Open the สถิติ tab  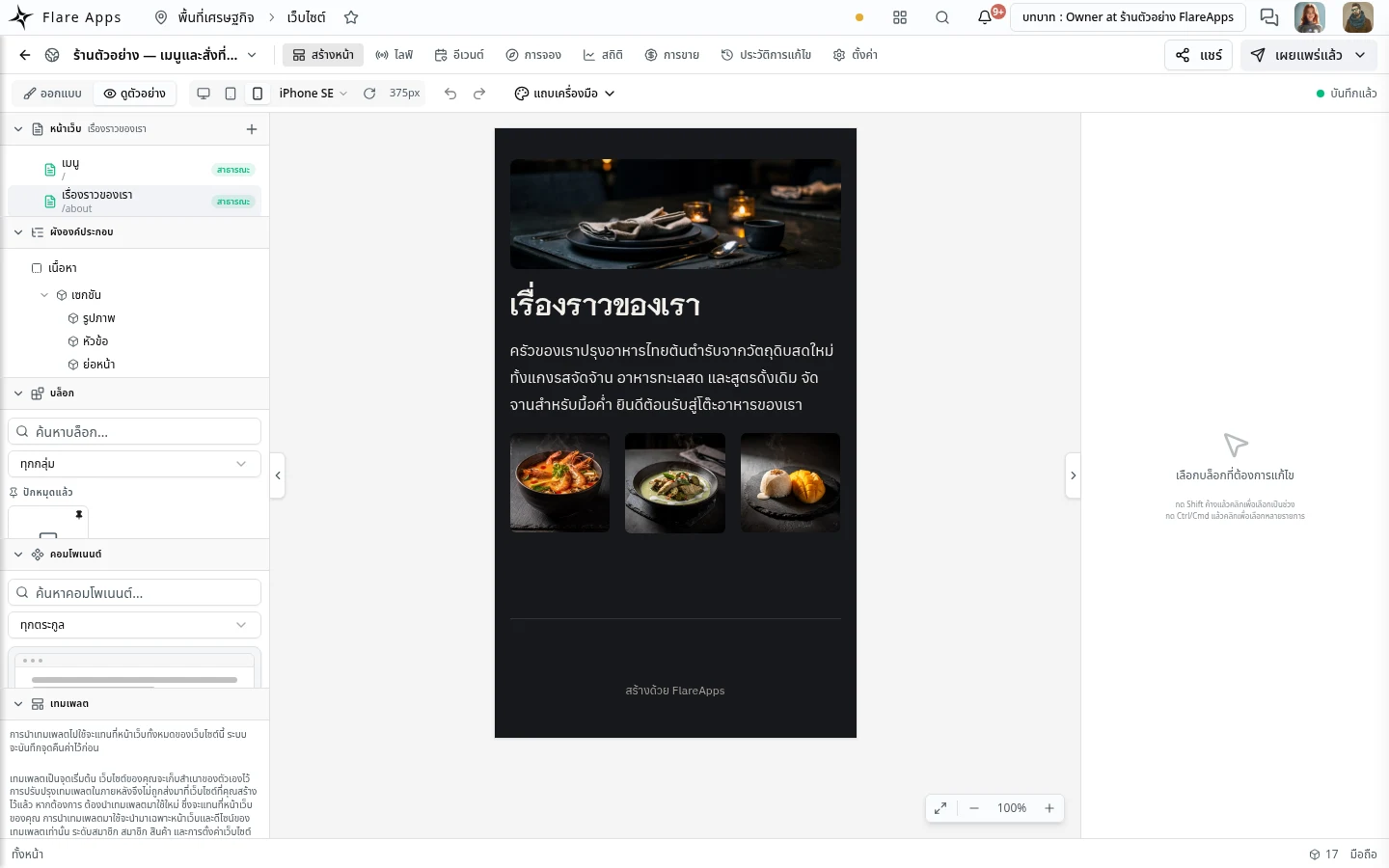tap(603, 55)
